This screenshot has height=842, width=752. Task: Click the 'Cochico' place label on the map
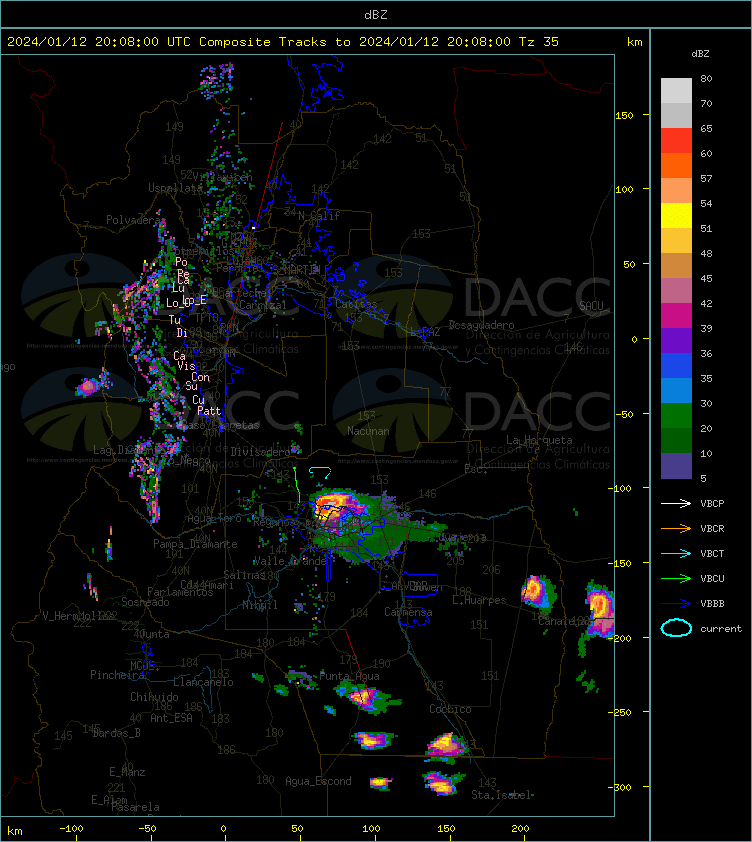[x=450, y=709]
